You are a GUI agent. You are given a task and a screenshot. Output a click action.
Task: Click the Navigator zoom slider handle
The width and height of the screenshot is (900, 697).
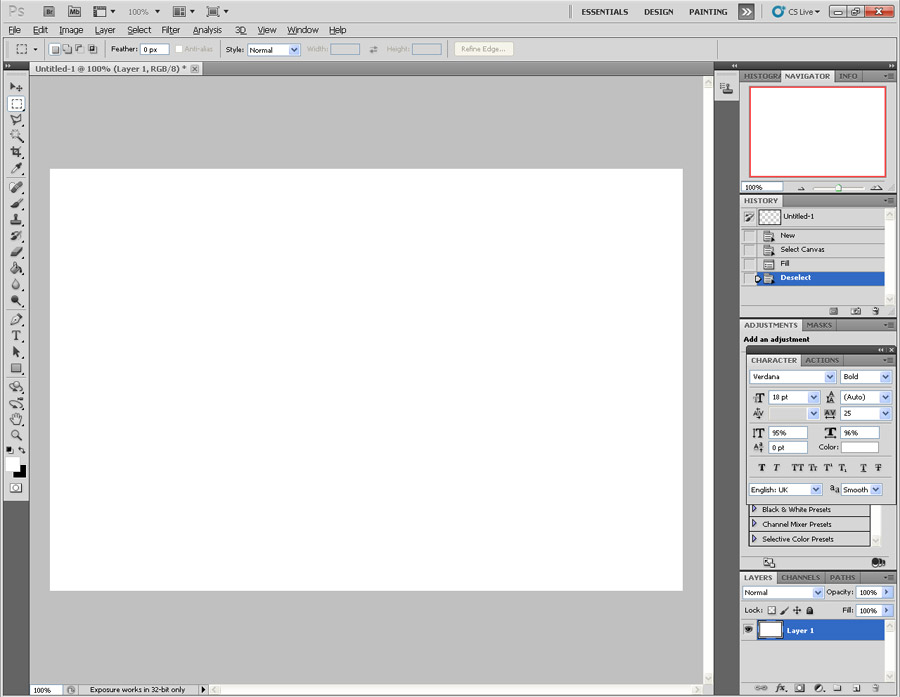click(839, 188)
